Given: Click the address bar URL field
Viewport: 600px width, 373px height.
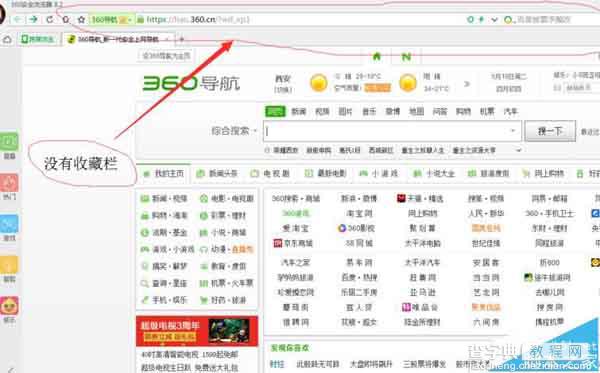Looking at the screenshot, I should click(298, 19).
